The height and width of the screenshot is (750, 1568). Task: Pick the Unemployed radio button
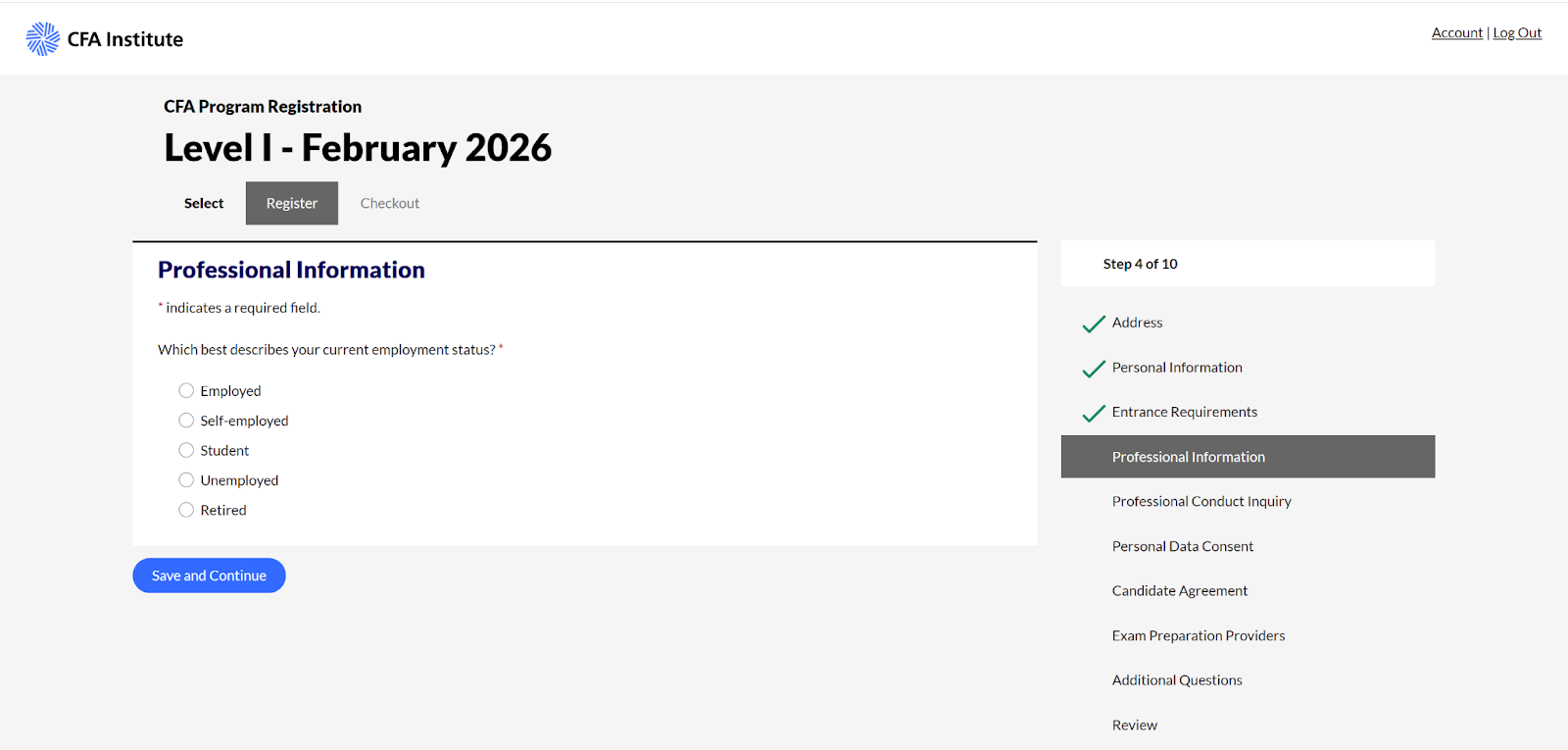(186, 480)
